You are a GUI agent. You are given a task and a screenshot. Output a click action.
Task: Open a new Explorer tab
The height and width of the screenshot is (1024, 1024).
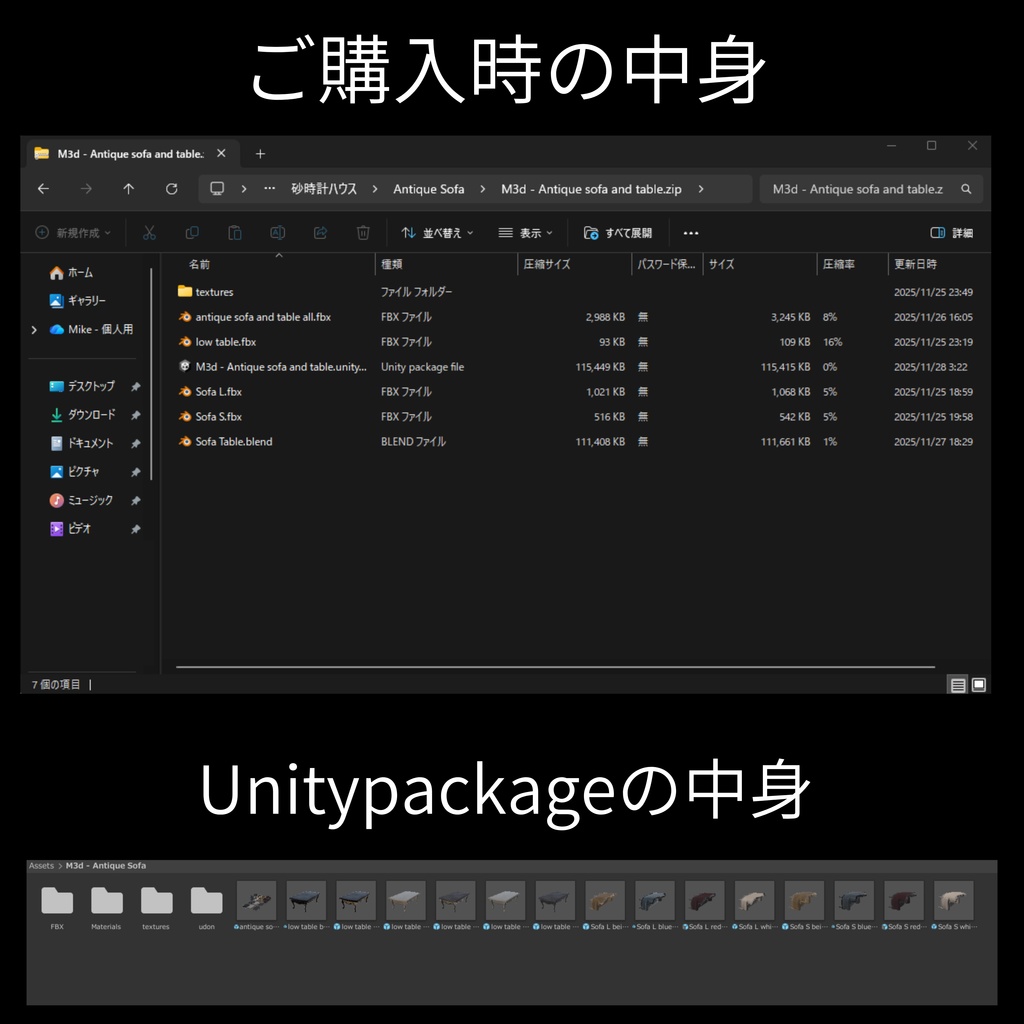coord(260,153)
